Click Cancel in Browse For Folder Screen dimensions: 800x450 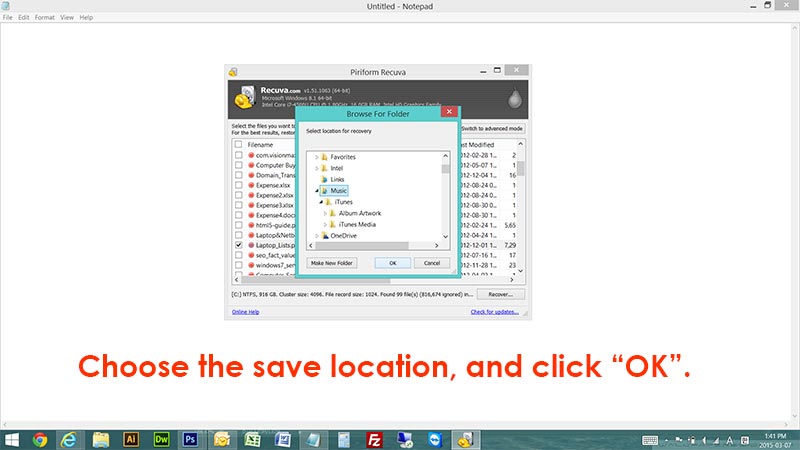[x=432, y=263]
